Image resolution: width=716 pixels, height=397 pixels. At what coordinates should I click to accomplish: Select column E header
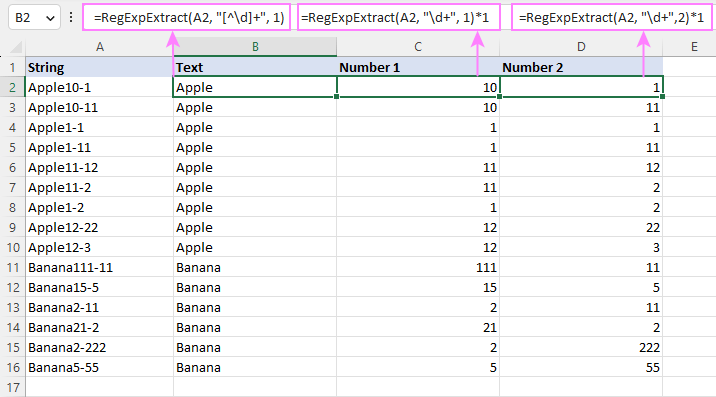(694, 47)
